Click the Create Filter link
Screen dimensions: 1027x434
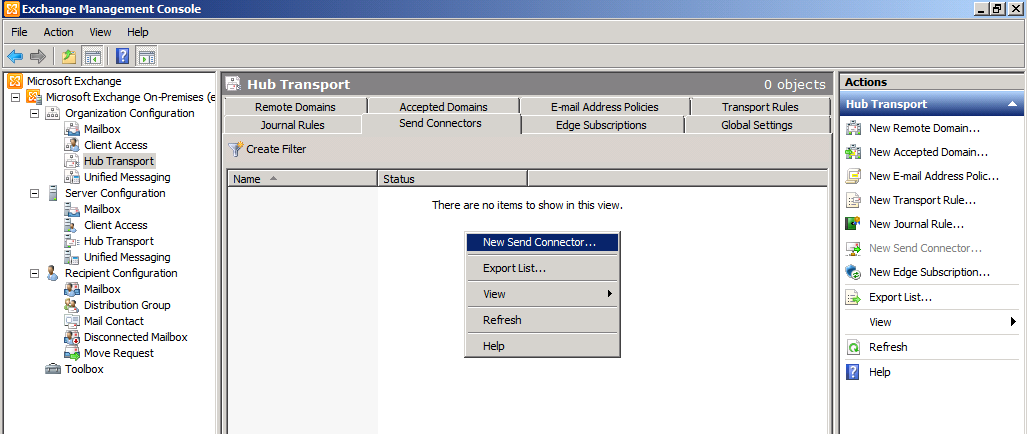point(276,149)
